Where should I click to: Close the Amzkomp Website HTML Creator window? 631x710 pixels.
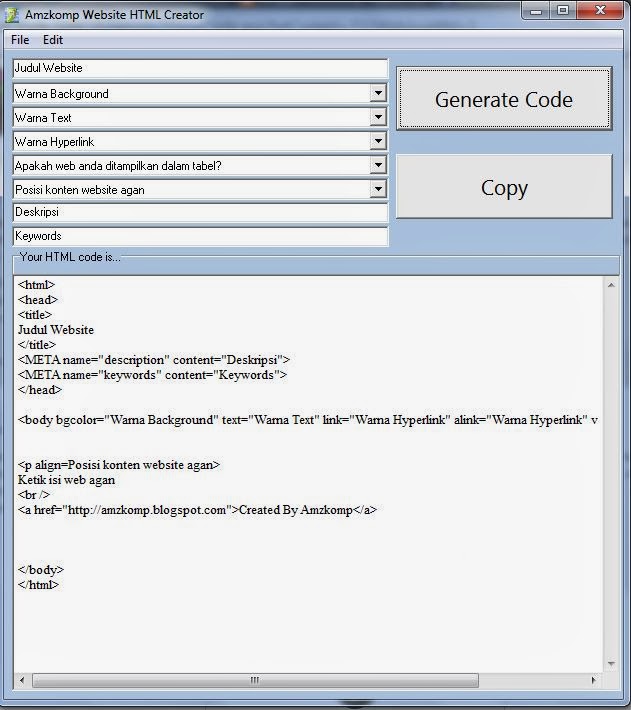[x=600, y=11]
